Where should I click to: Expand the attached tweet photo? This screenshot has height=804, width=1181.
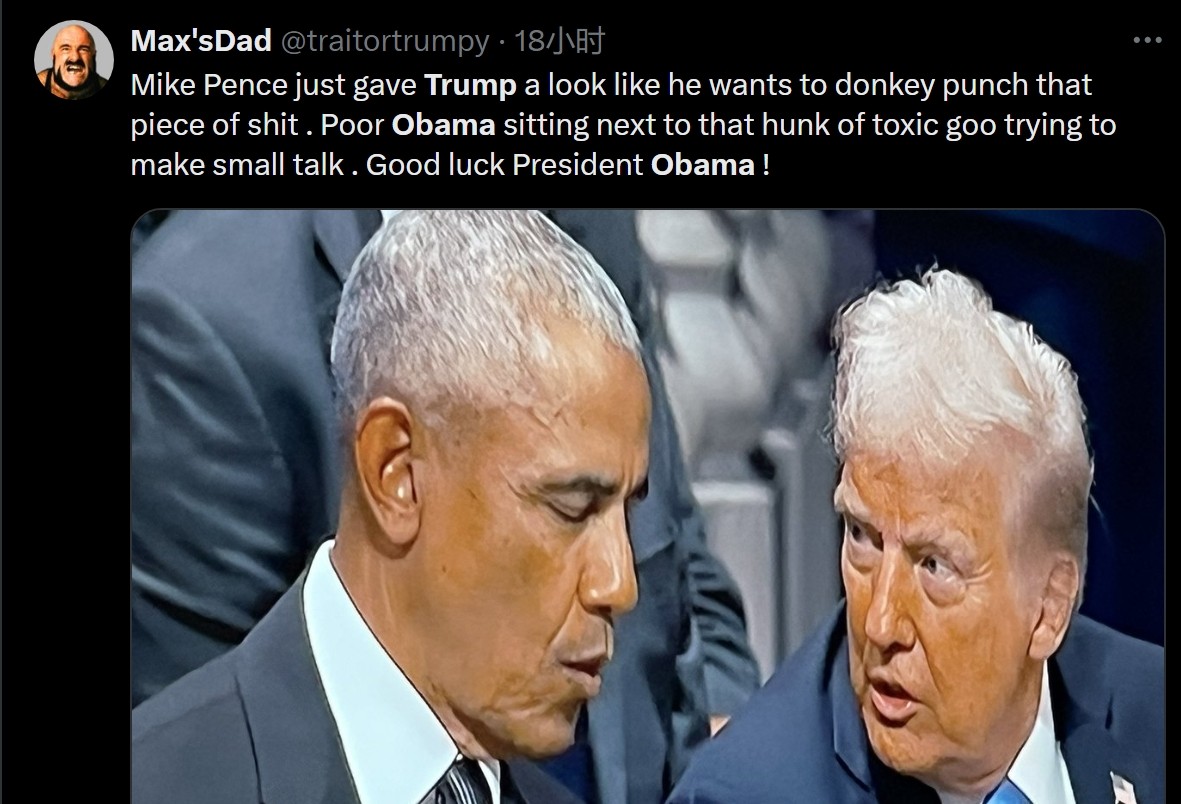(648, 506)
